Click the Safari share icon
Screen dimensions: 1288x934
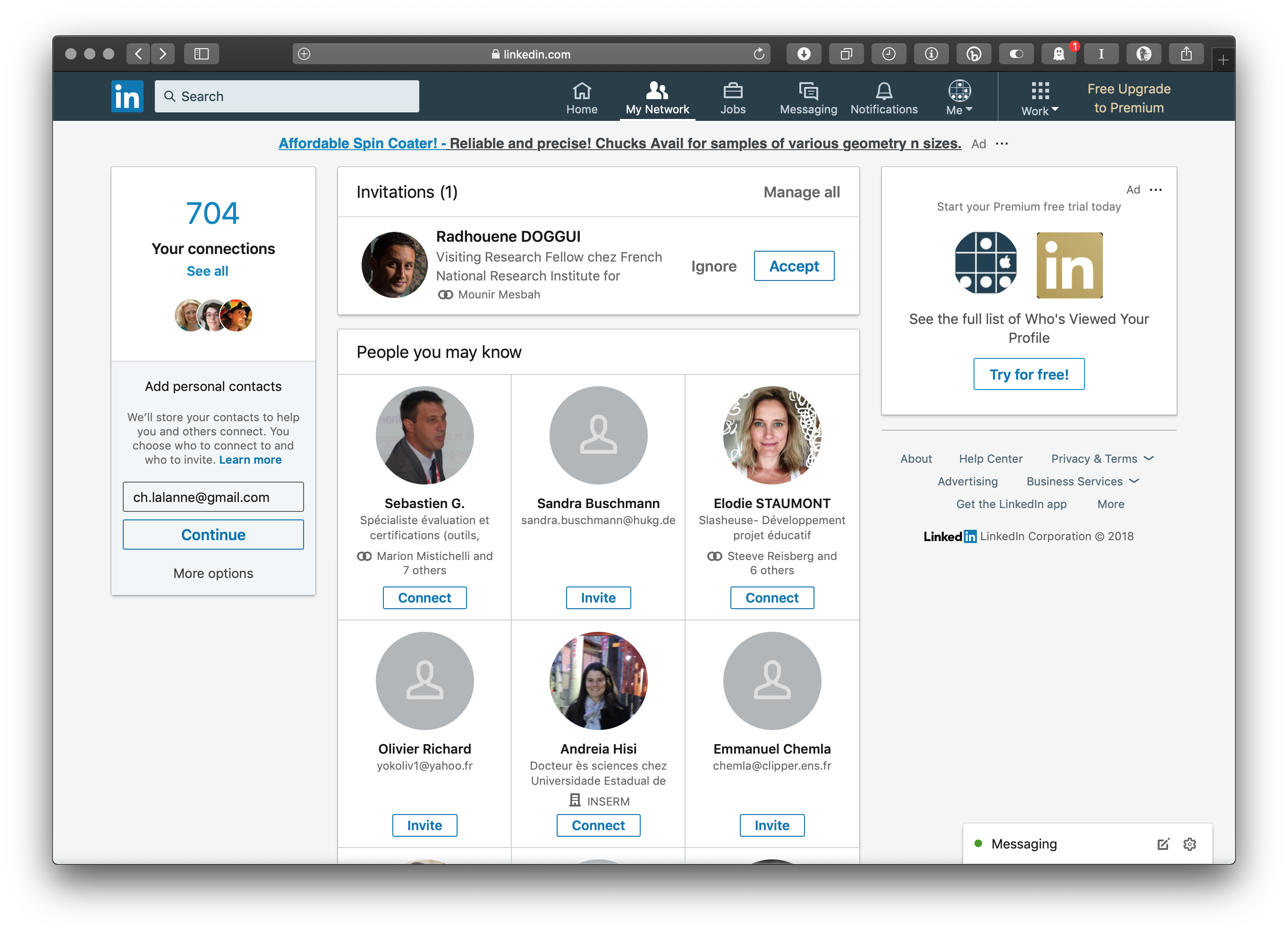point(1186,54)
